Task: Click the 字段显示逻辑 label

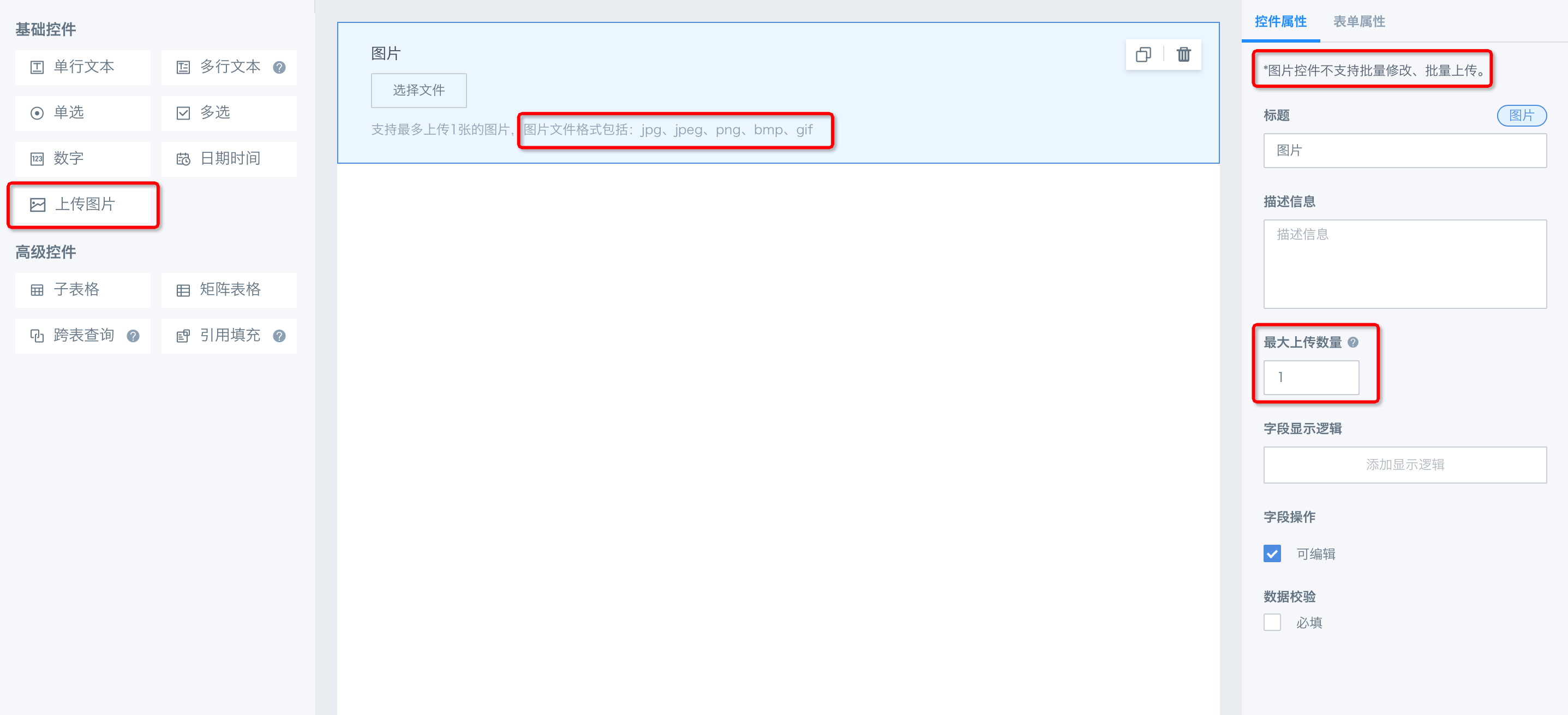Action: click(x=1303, y=429)
